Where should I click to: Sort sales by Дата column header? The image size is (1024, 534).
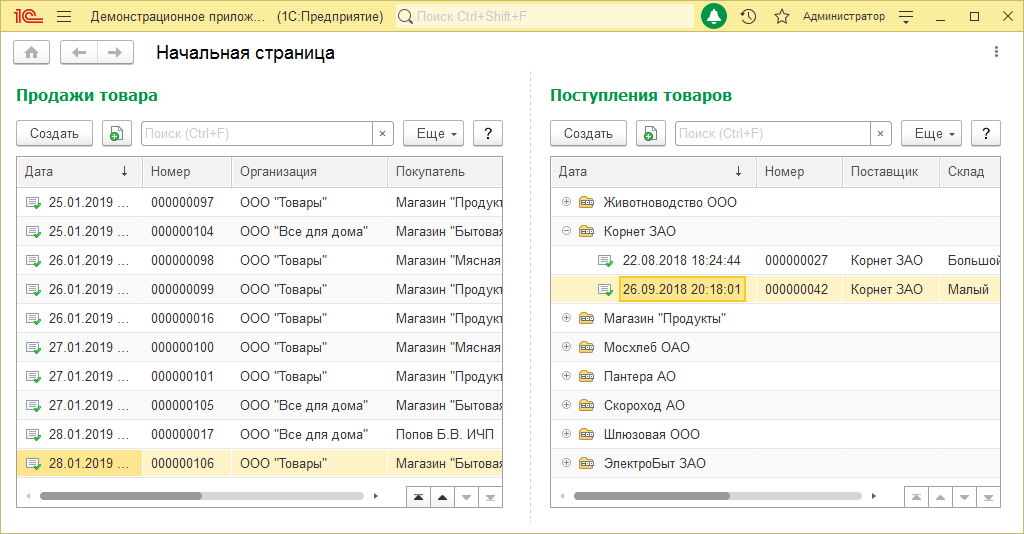coord(80,172)
